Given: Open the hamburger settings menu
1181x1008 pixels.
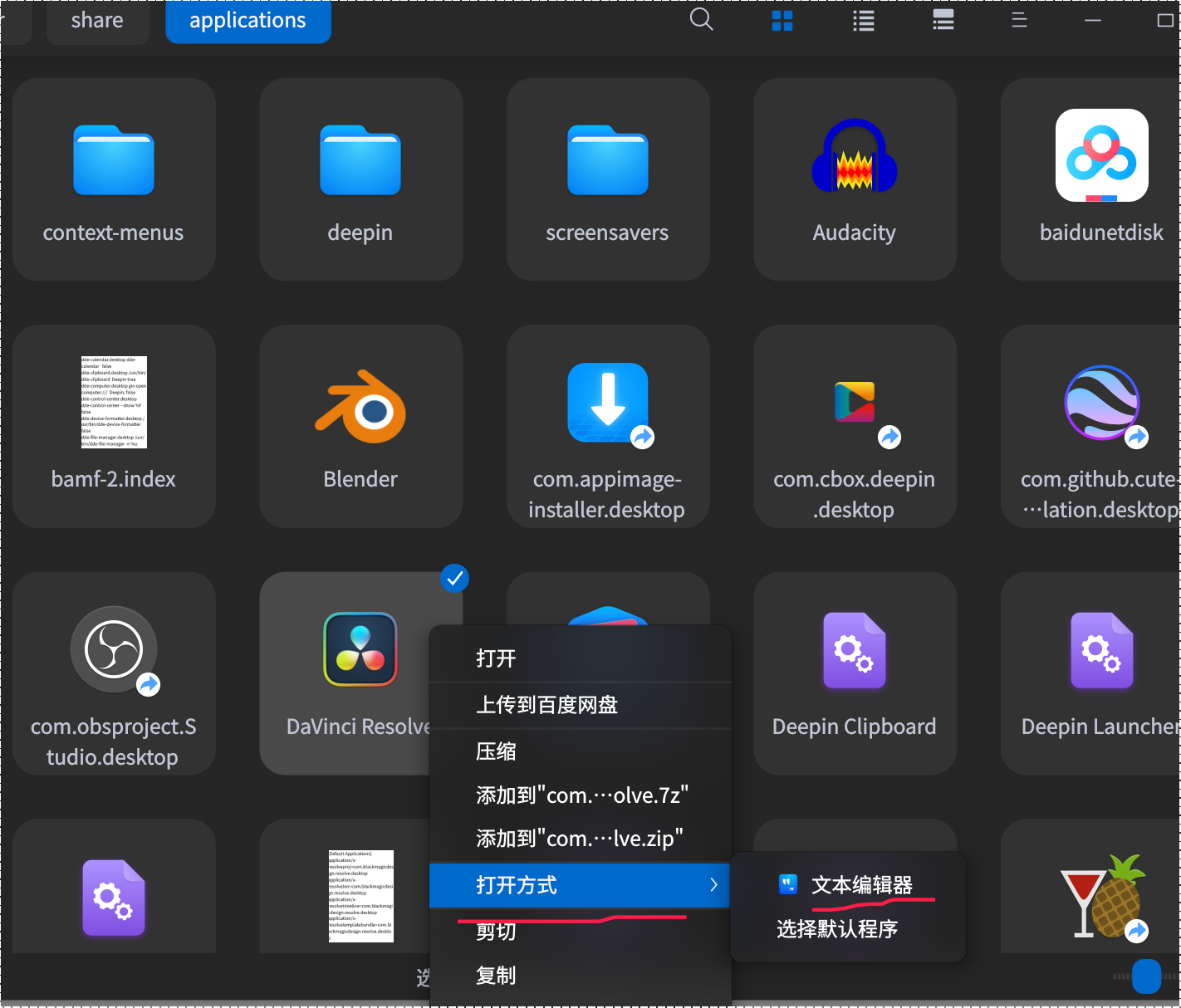Looking at the screenshot, I should point(1018,20).
